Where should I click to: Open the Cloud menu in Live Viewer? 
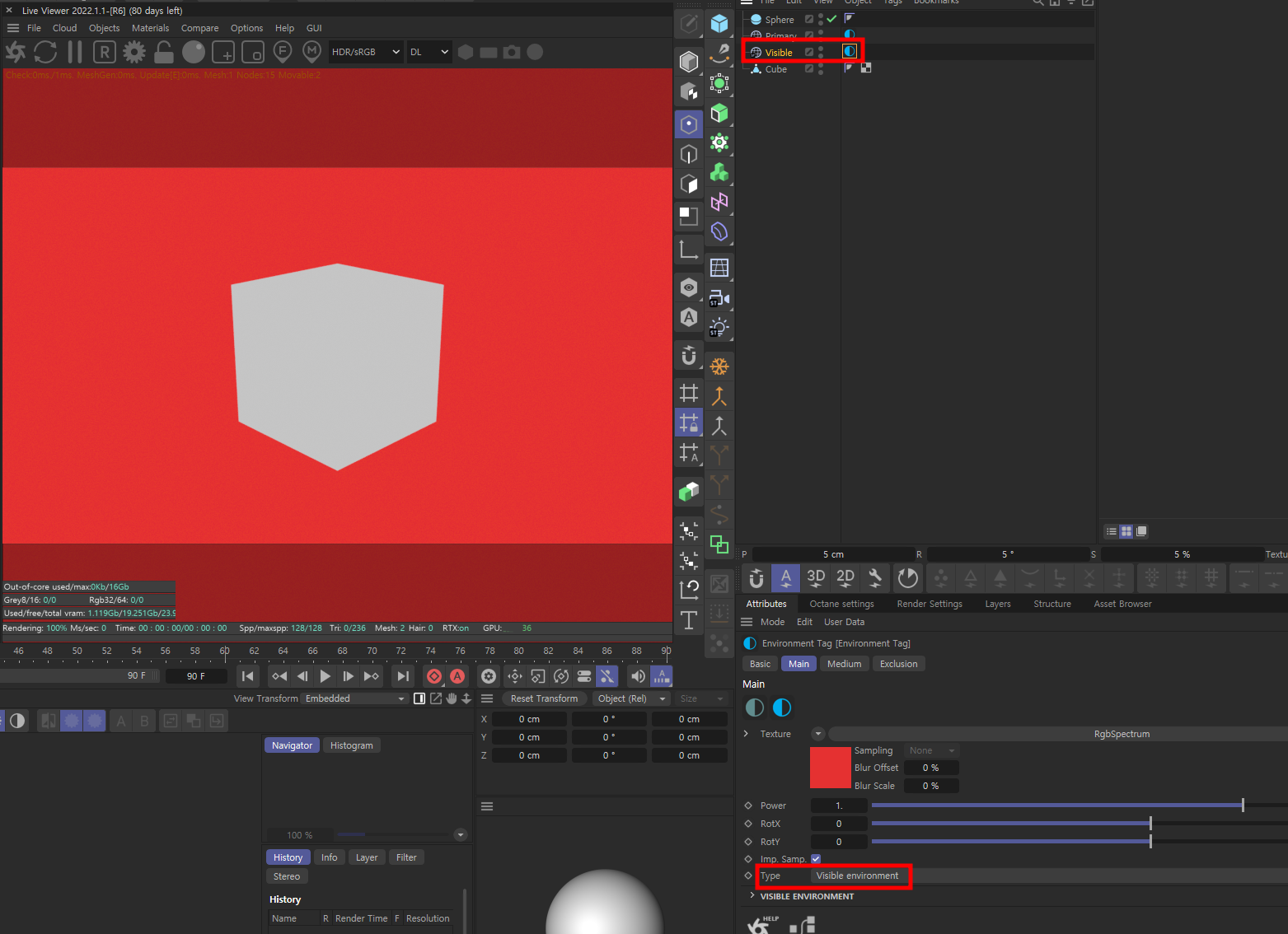pos(64,28)
